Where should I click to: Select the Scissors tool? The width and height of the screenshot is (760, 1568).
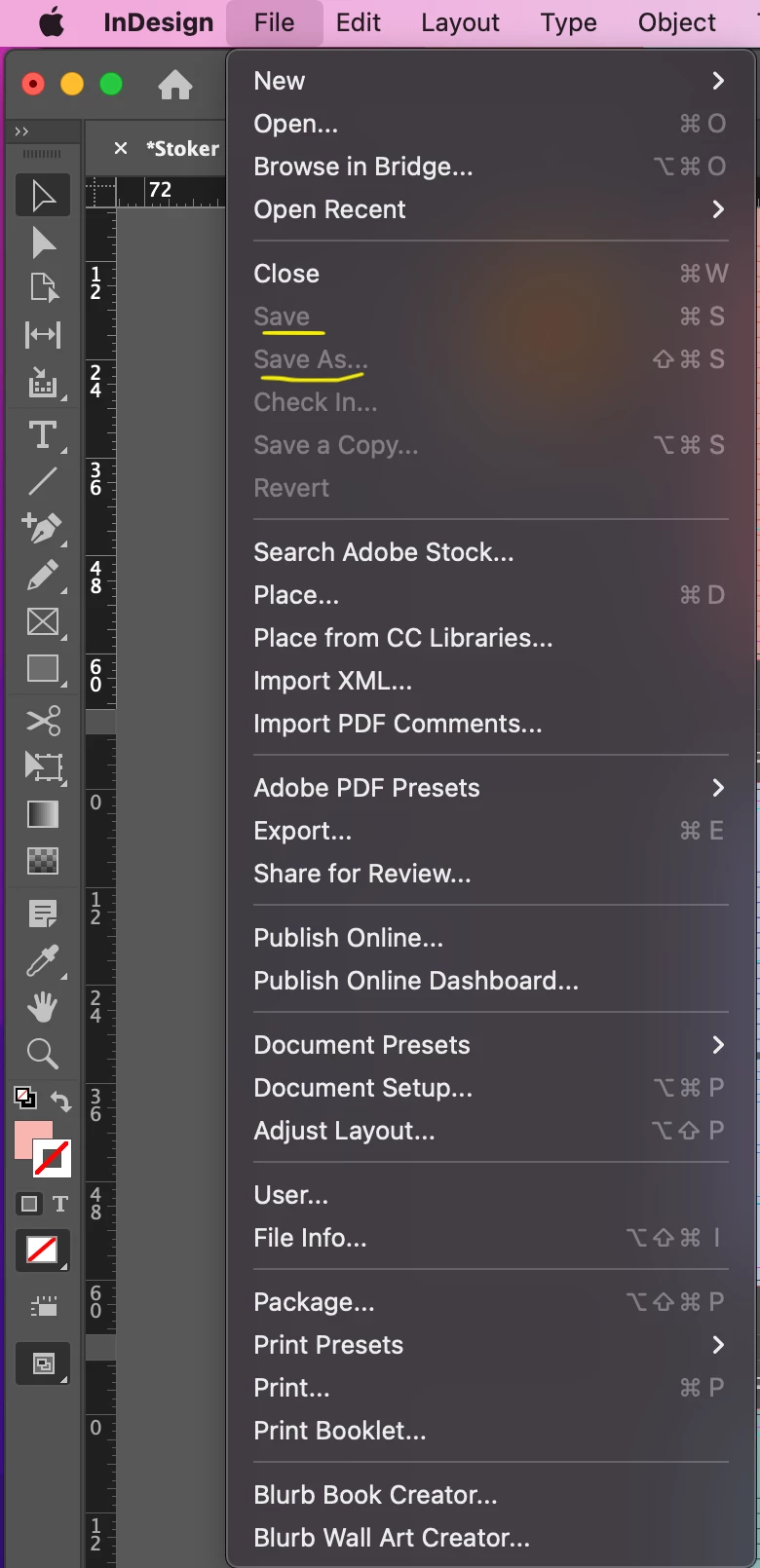[43, 721]
